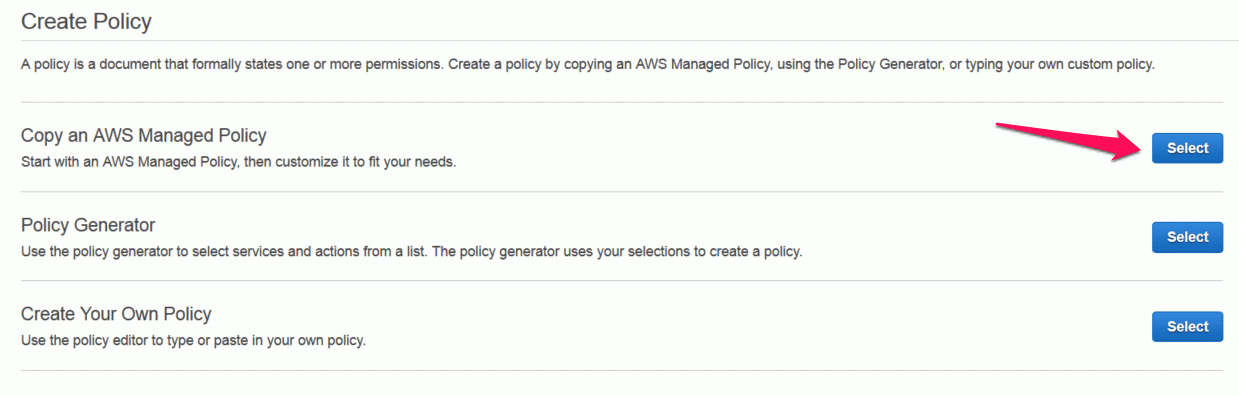Select Copy an AWS Managed Policy option

(1187, 148)
